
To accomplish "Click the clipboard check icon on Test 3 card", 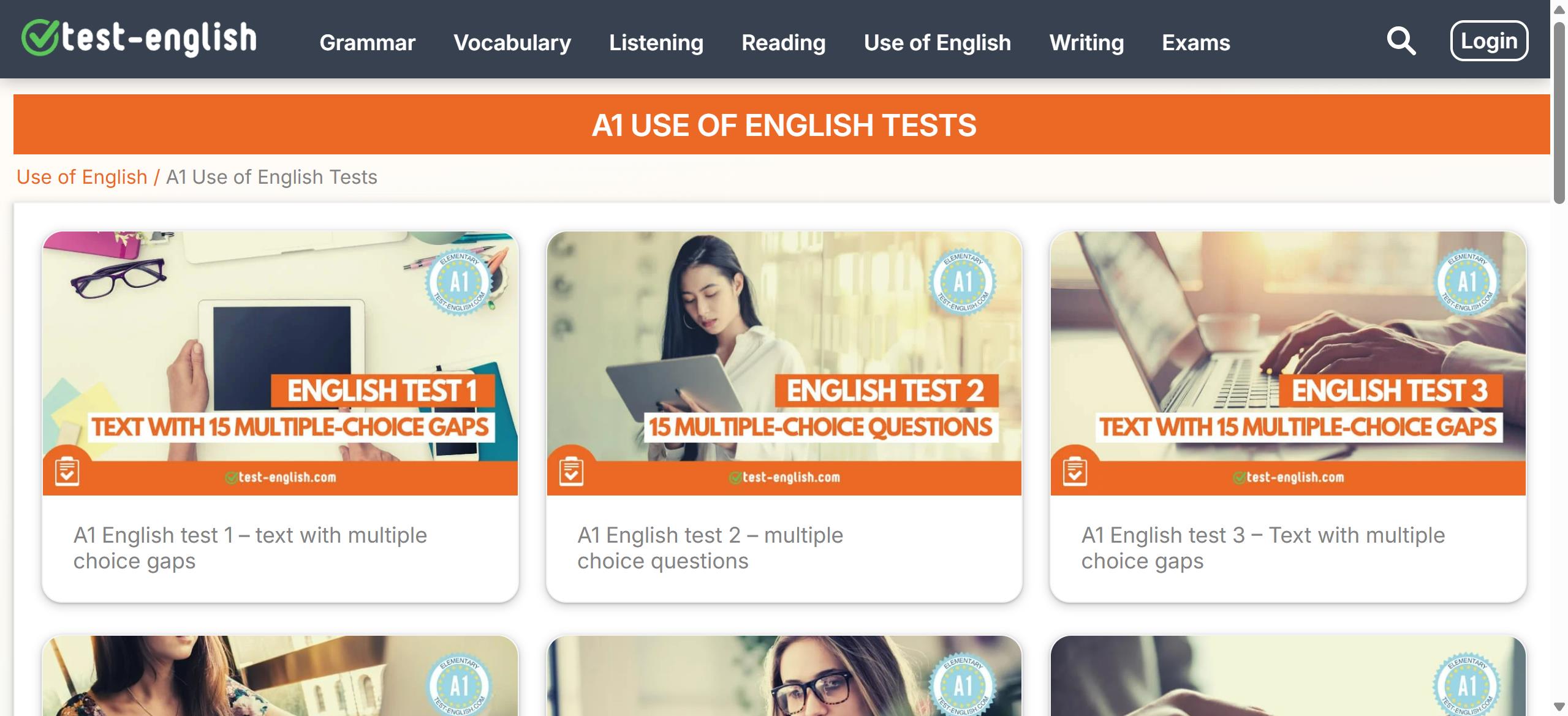I will coord(1075,471).
